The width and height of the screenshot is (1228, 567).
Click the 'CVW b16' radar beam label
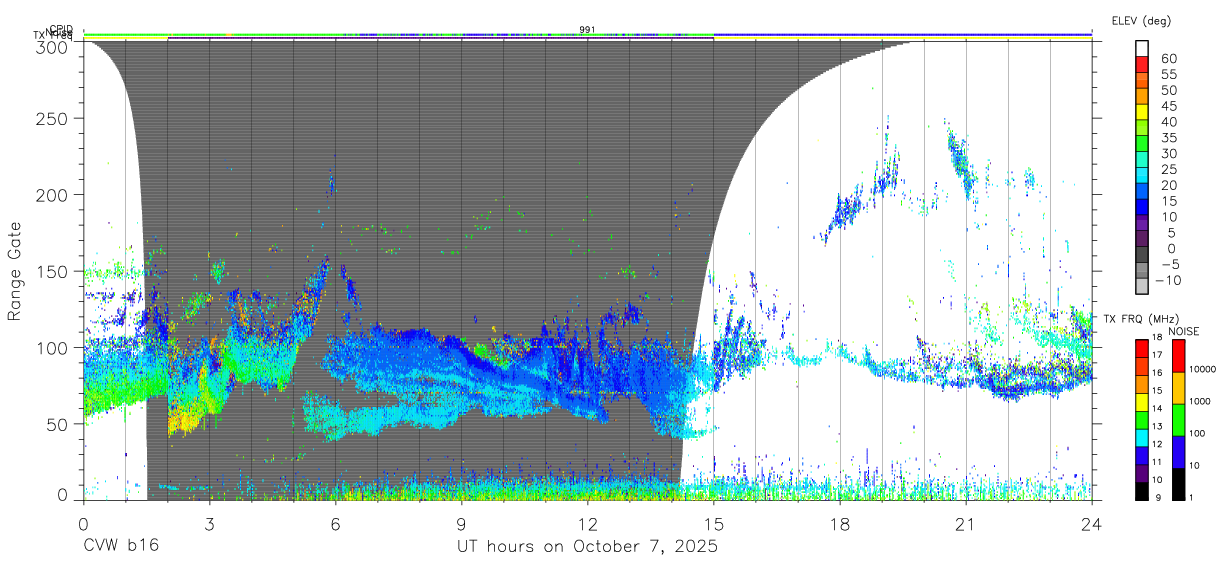click(x=120, y=547)
